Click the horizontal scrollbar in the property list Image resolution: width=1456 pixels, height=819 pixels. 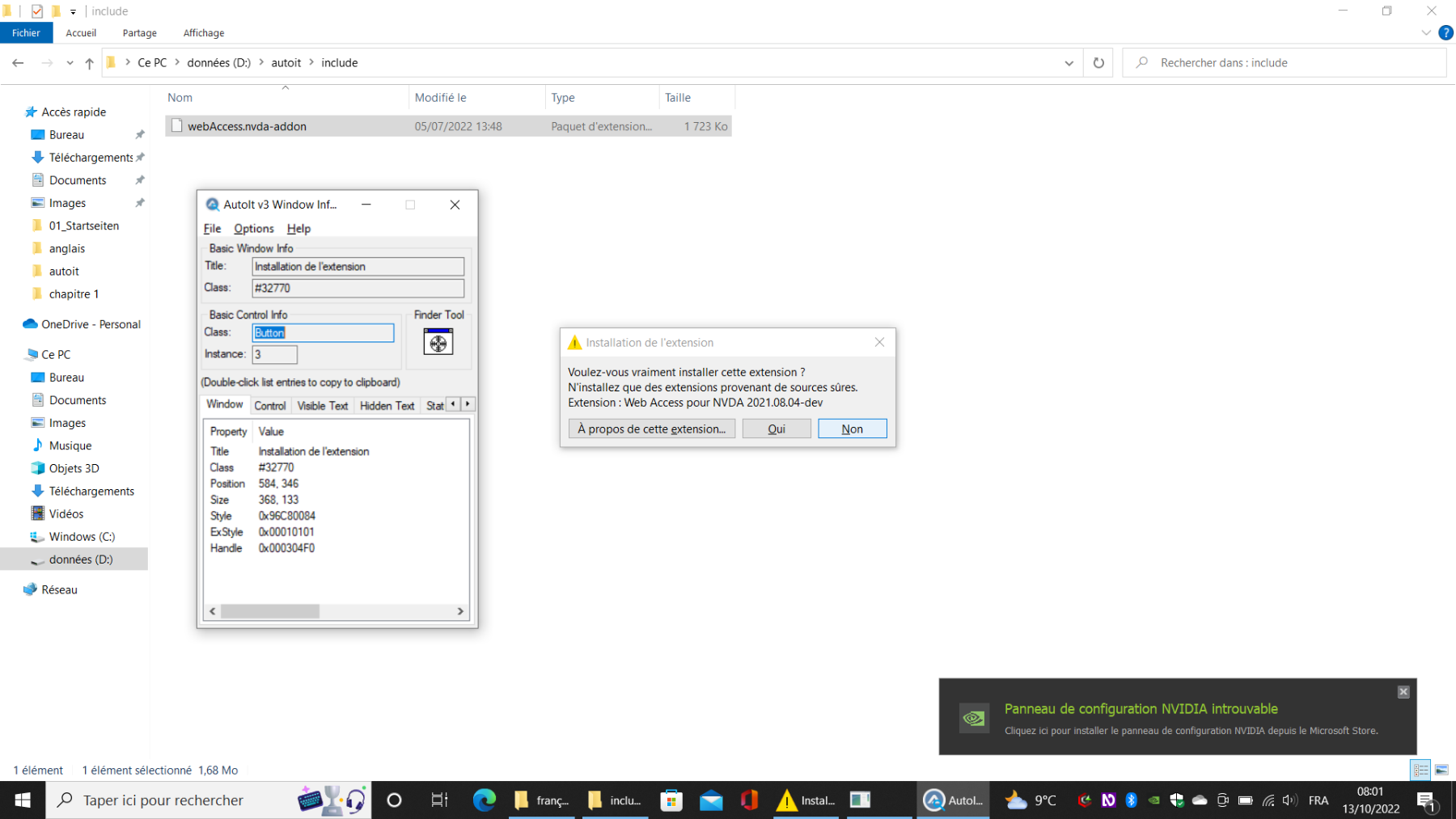click(270, 611)
